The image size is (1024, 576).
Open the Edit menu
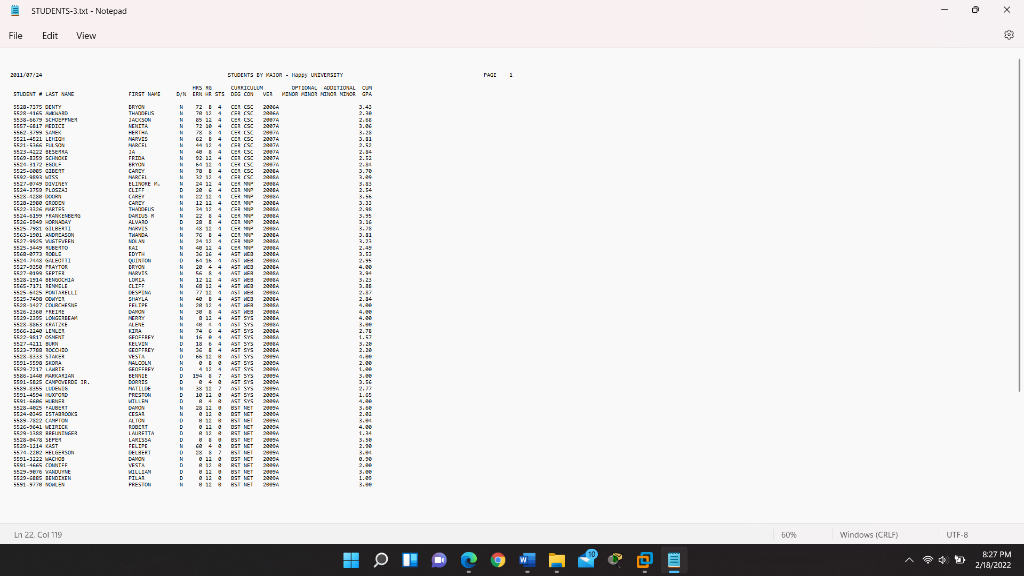49,35
